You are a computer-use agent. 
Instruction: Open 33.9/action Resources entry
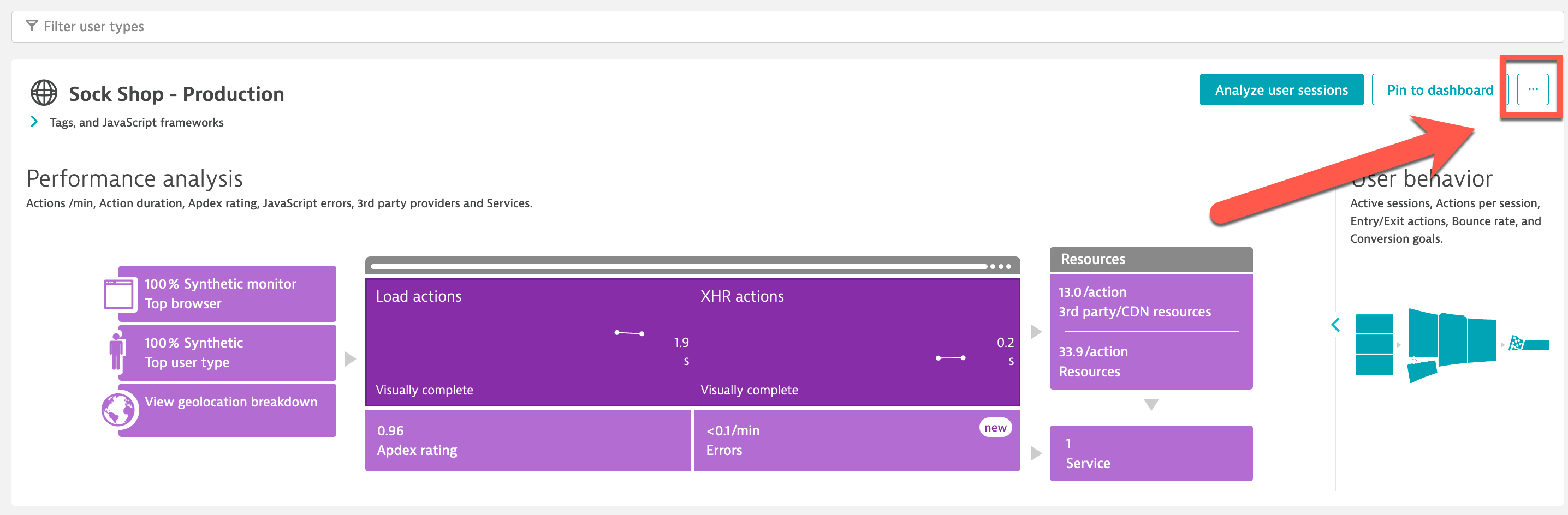click(1151, 361)
